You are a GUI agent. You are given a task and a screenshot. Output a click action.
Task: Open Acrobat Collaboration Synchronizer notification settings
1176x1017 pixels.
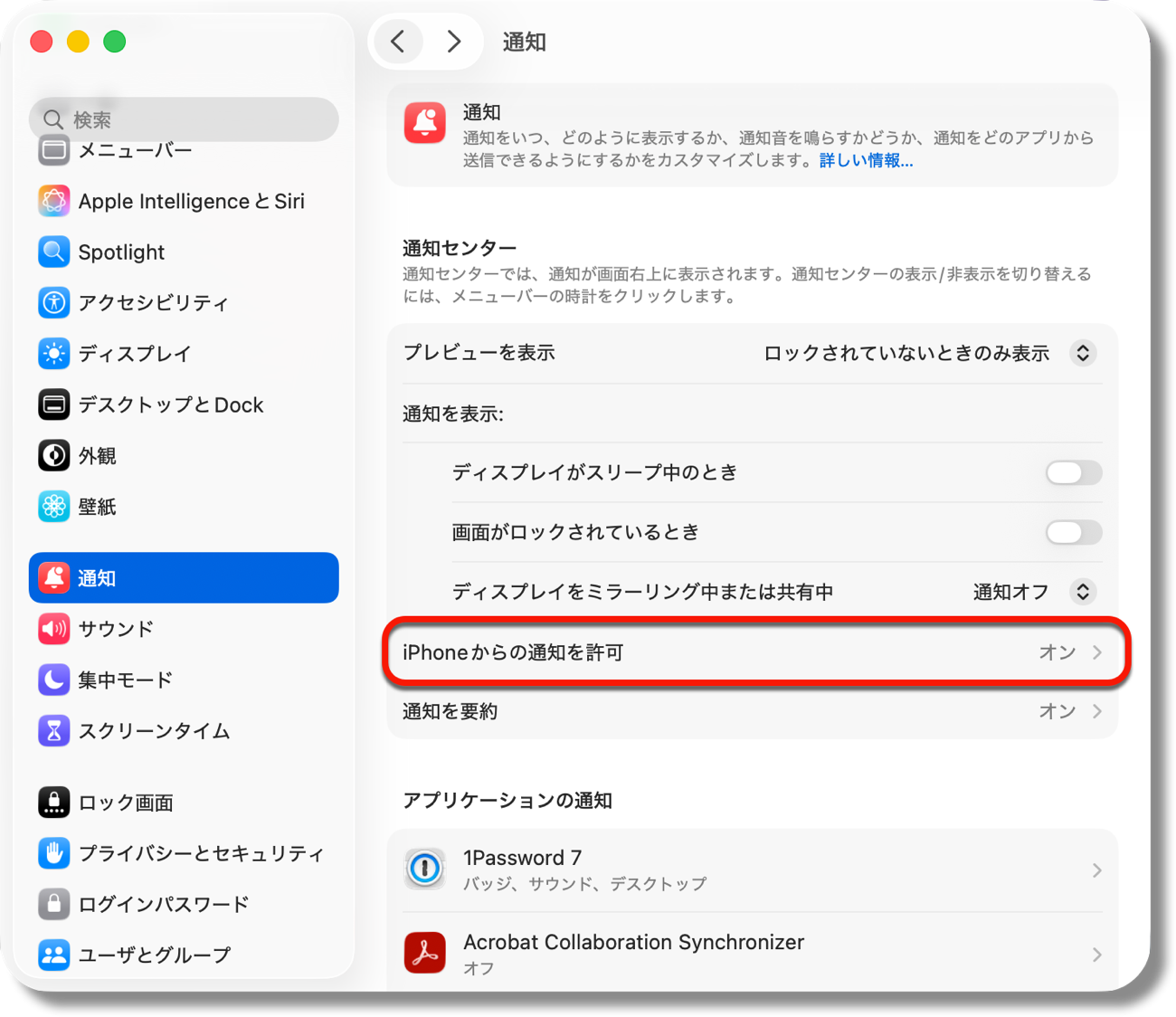point(752,954)
